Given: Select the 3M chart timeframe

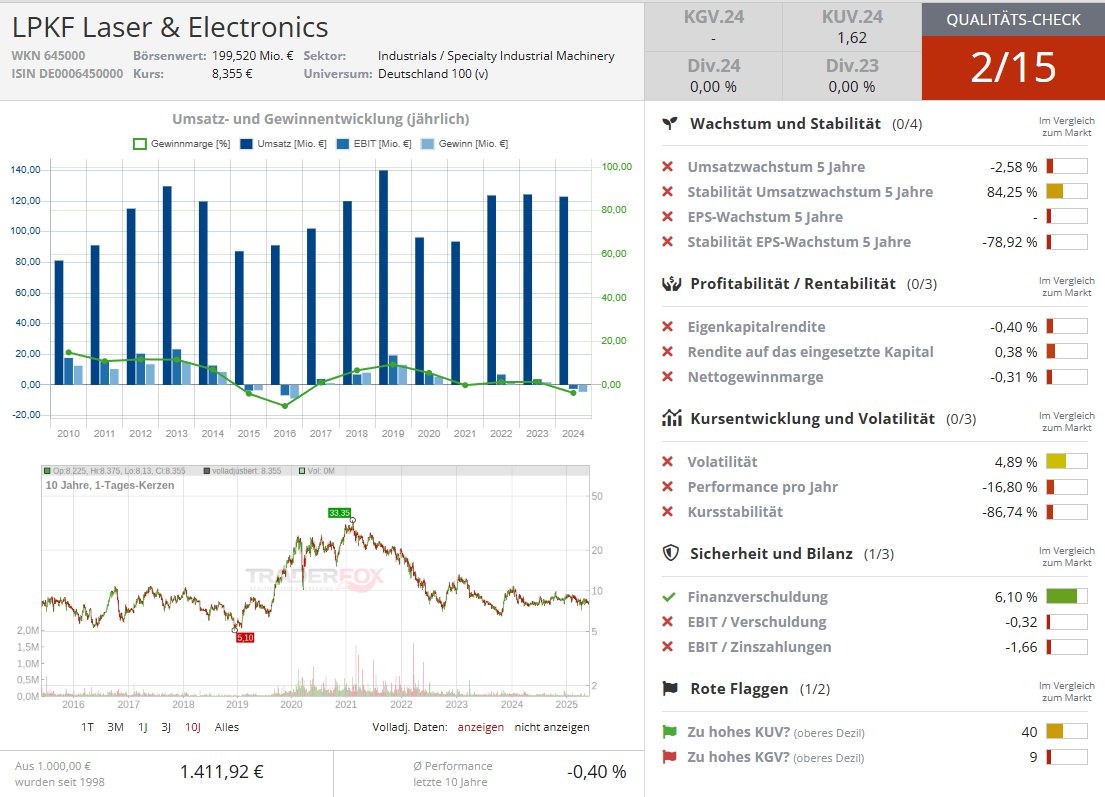Looking at the screenshot, I should 116,727.
